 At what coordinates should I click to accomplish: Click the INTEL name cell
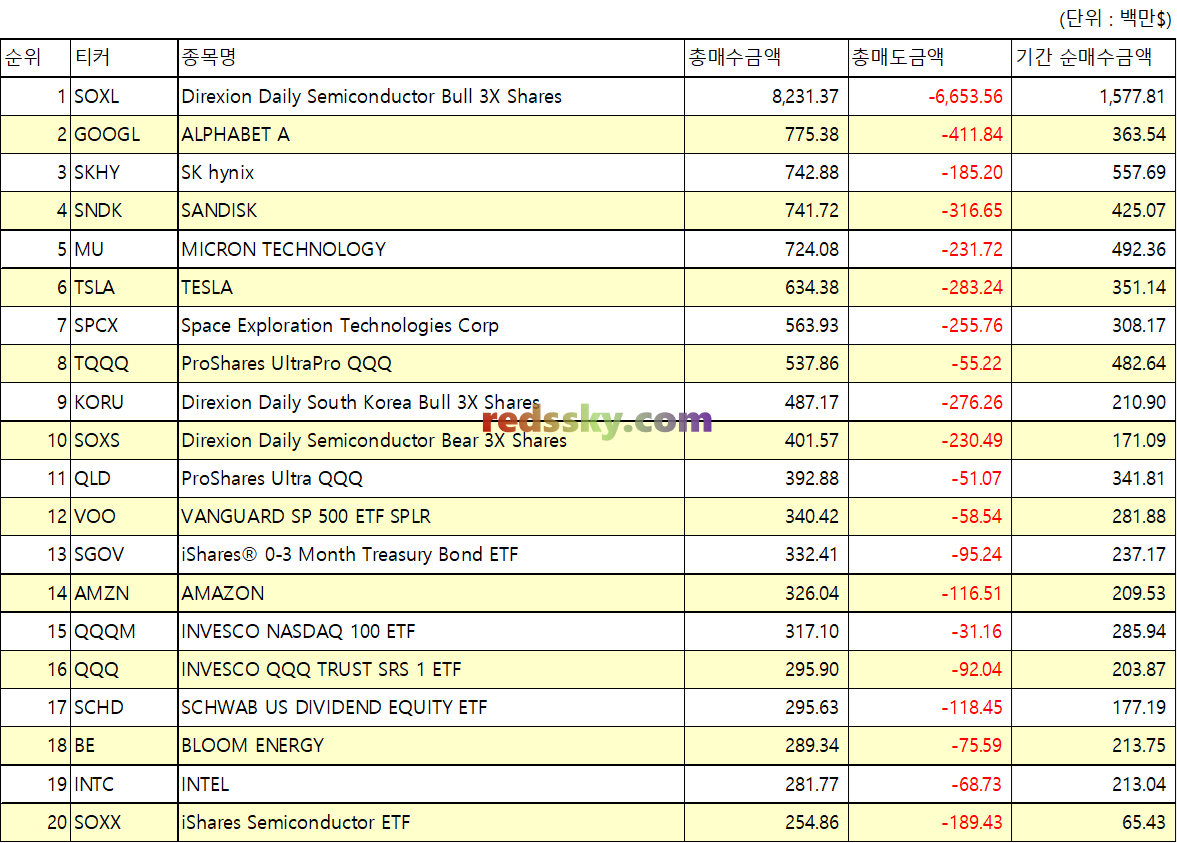[431, 784]
